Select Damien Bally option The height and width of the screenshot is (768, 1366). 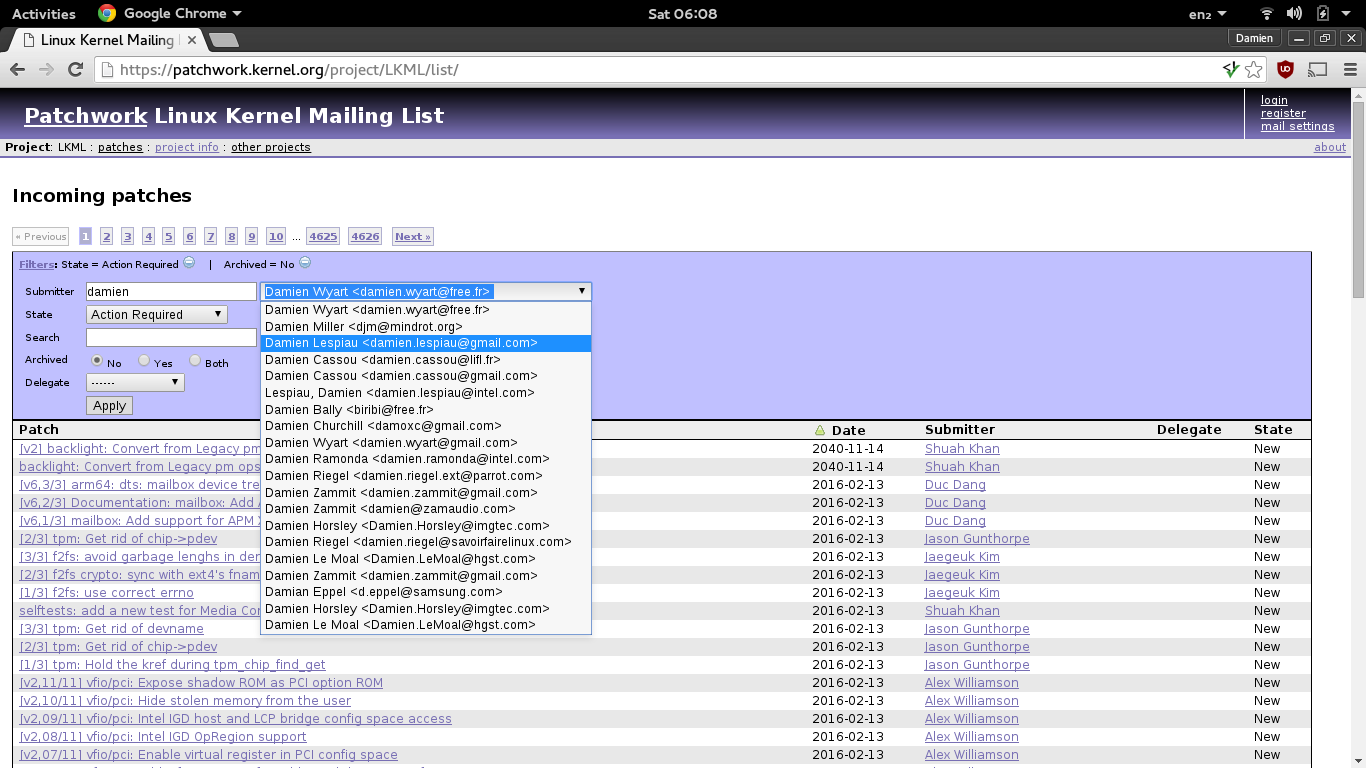pos(426,409)
